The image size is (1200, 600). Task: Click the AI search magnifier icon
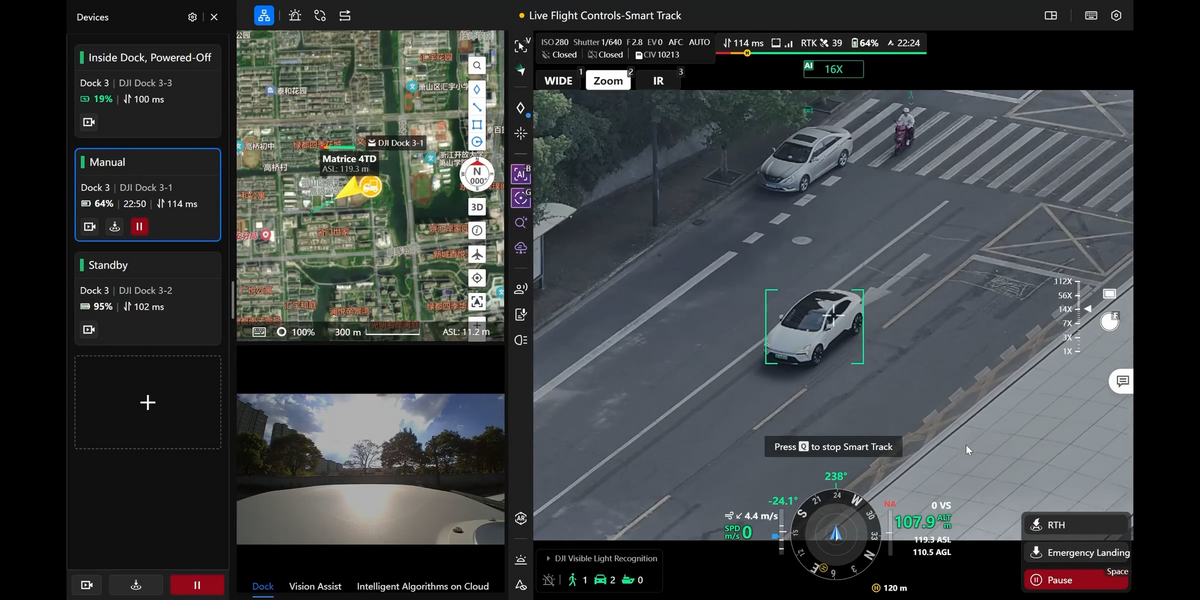click(x=520, y=223)
